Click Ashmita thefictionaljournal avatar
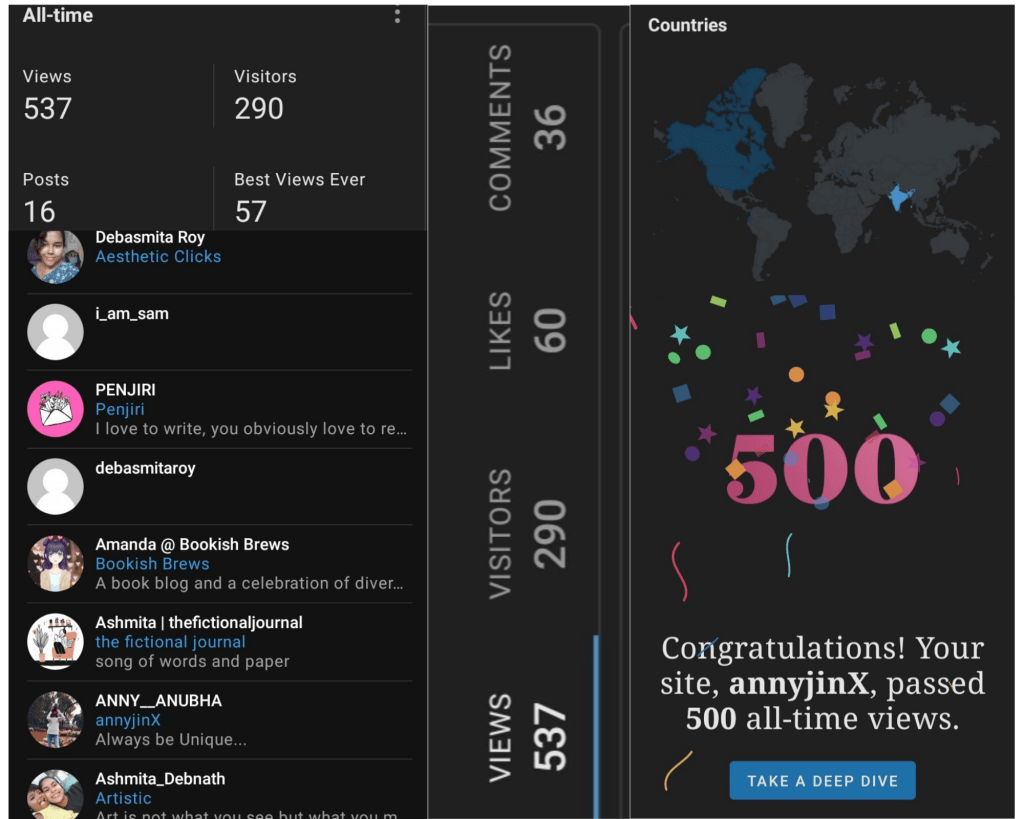Screen dimensions: 1024x819 point(55,641)
